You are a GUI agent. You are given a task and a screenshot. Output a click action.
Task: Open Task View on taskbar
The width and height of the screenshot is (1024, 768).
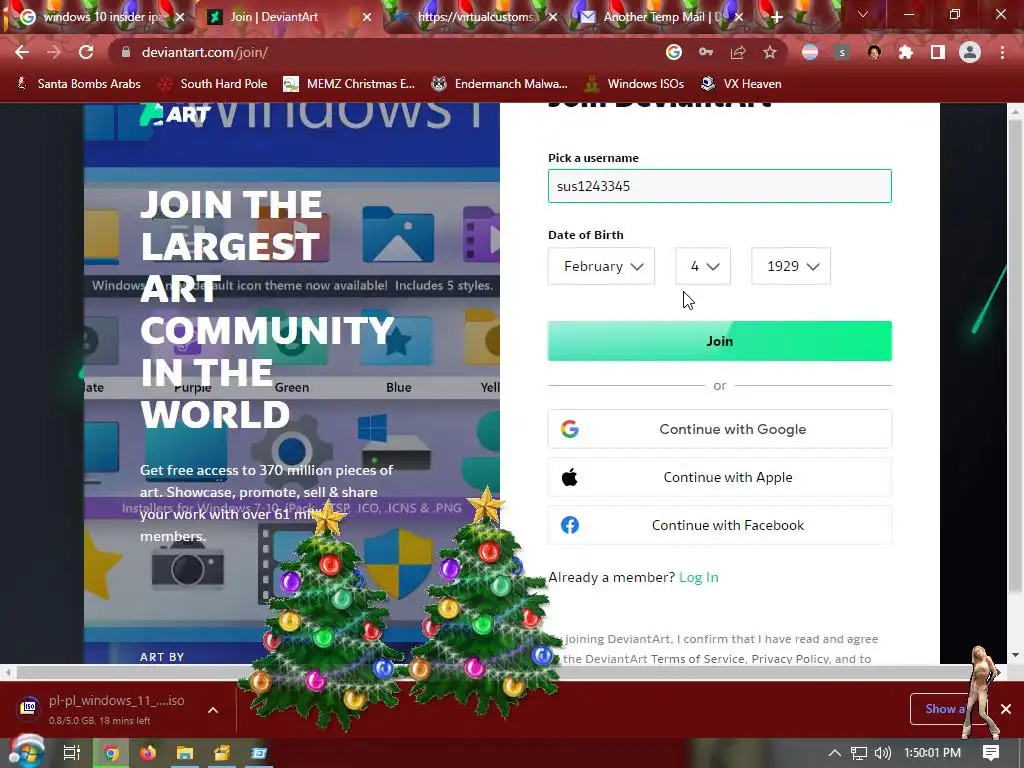click(72, 753)
